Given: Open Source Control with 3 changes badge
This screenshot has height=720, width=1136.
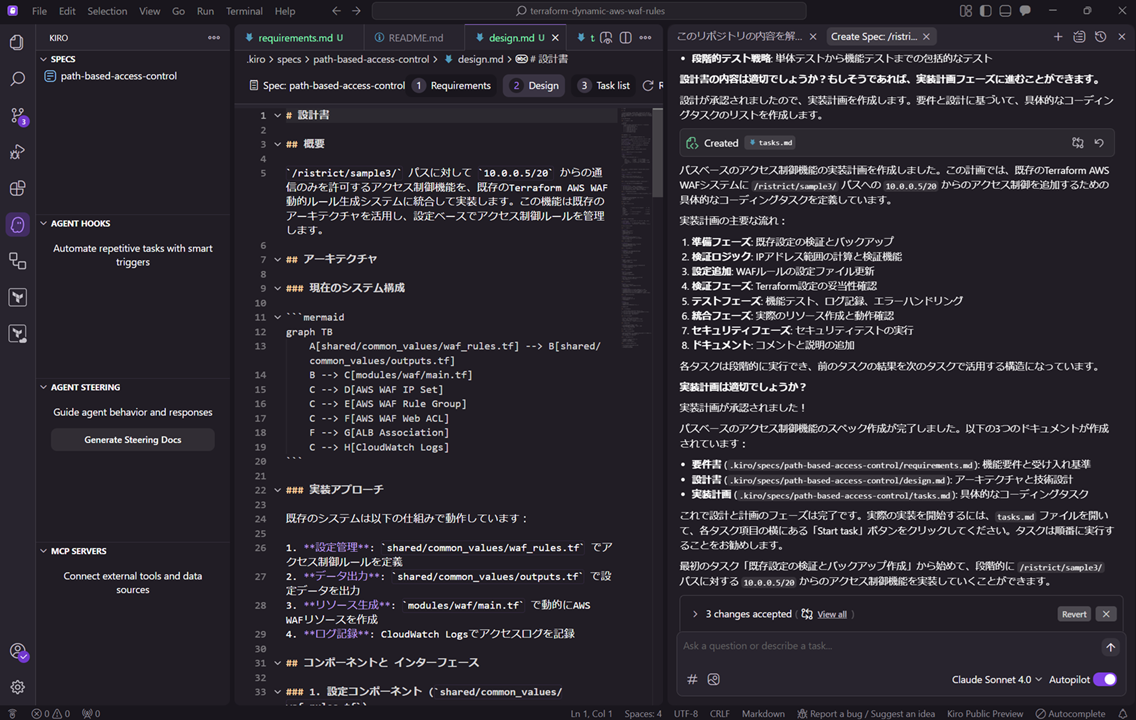Looking at the screenshot, I should tap(17, 115).
